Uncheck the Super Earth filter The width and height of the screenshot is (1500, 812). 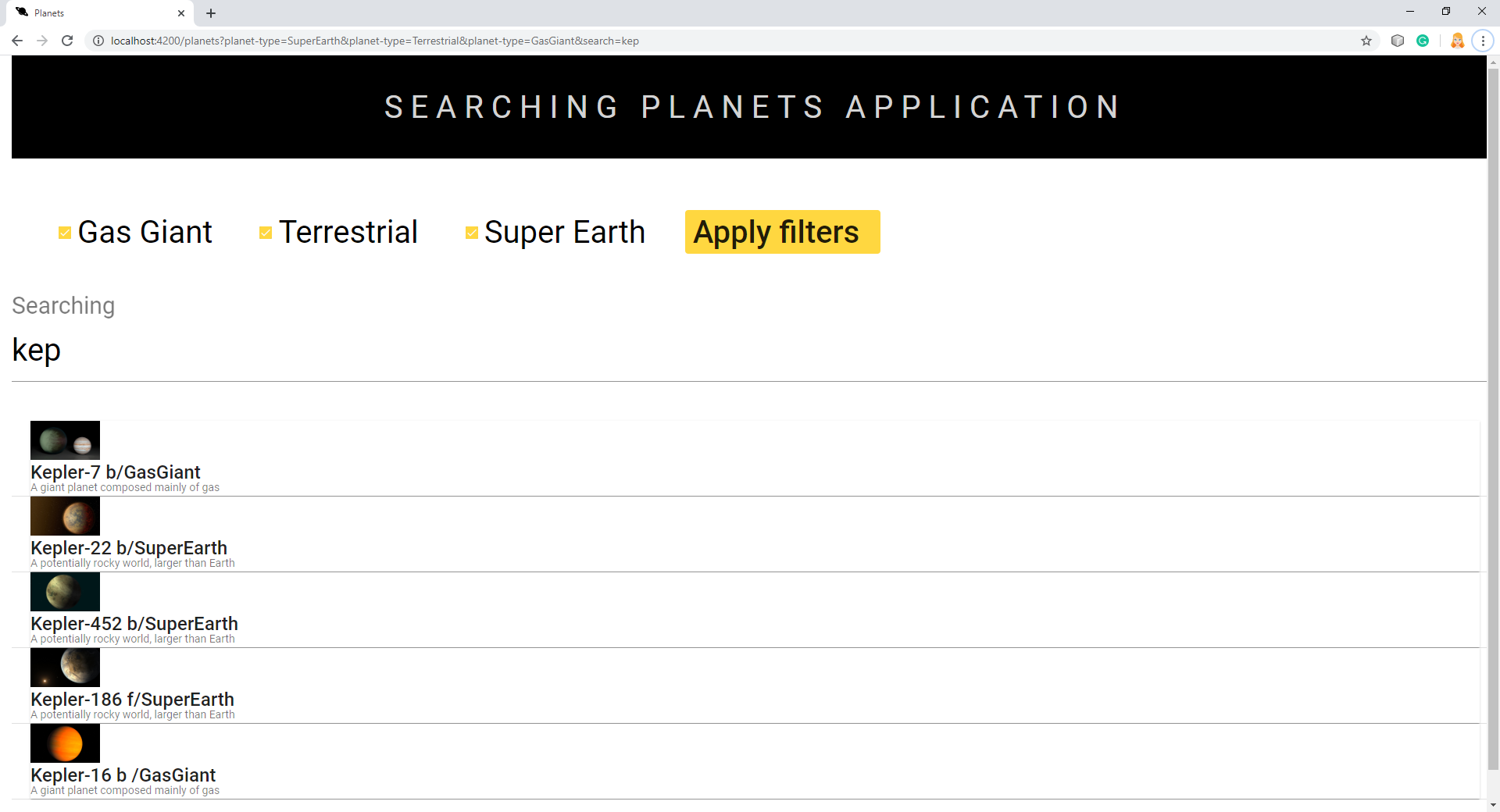click(x=471, y=232)
